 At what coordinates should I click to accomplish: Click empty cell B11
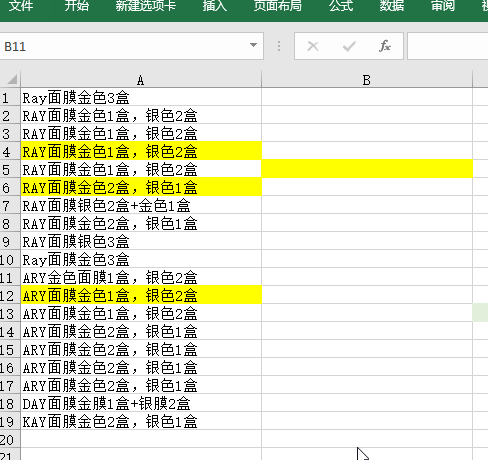367,278
